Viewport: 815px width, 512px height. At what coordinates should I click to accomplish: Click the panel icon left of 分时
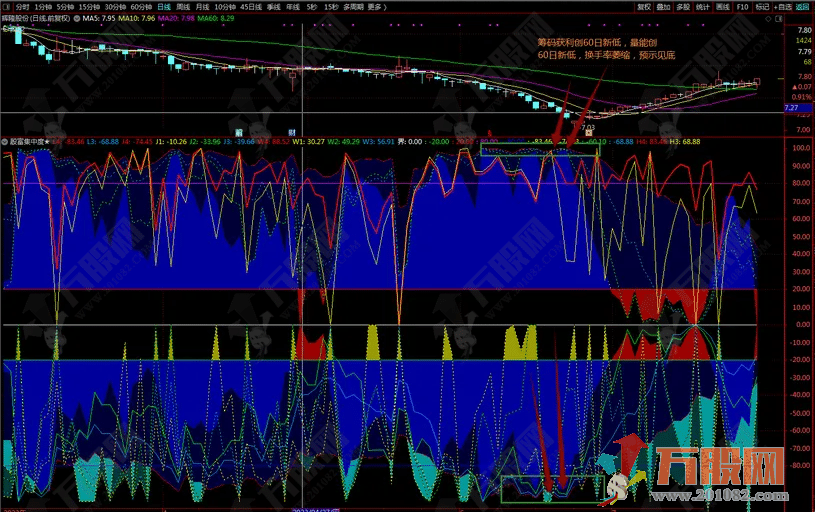pos(6,7)
